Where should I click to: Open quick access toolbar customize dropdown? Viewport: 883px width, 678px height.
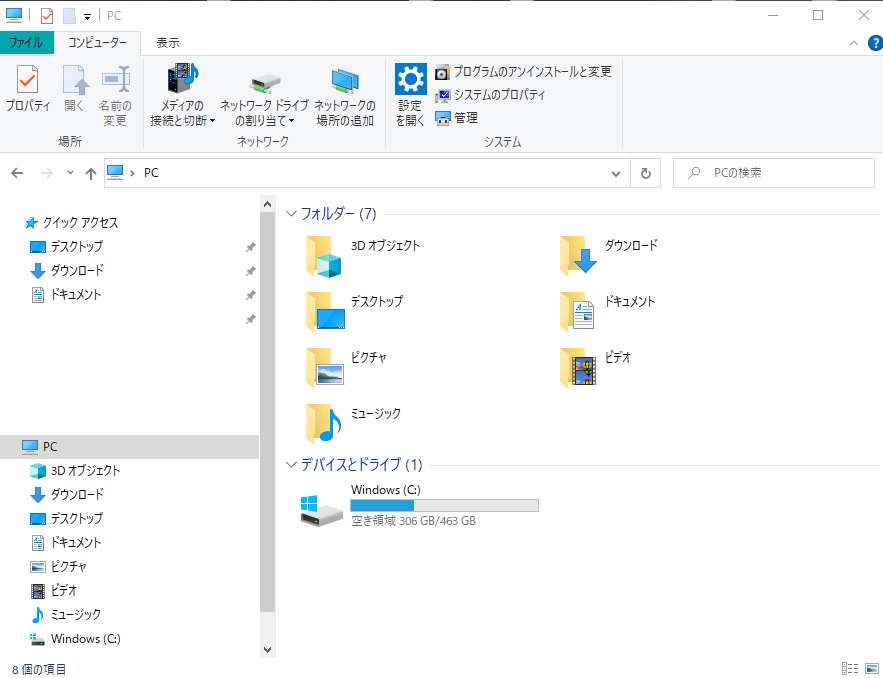pos(87,16)
